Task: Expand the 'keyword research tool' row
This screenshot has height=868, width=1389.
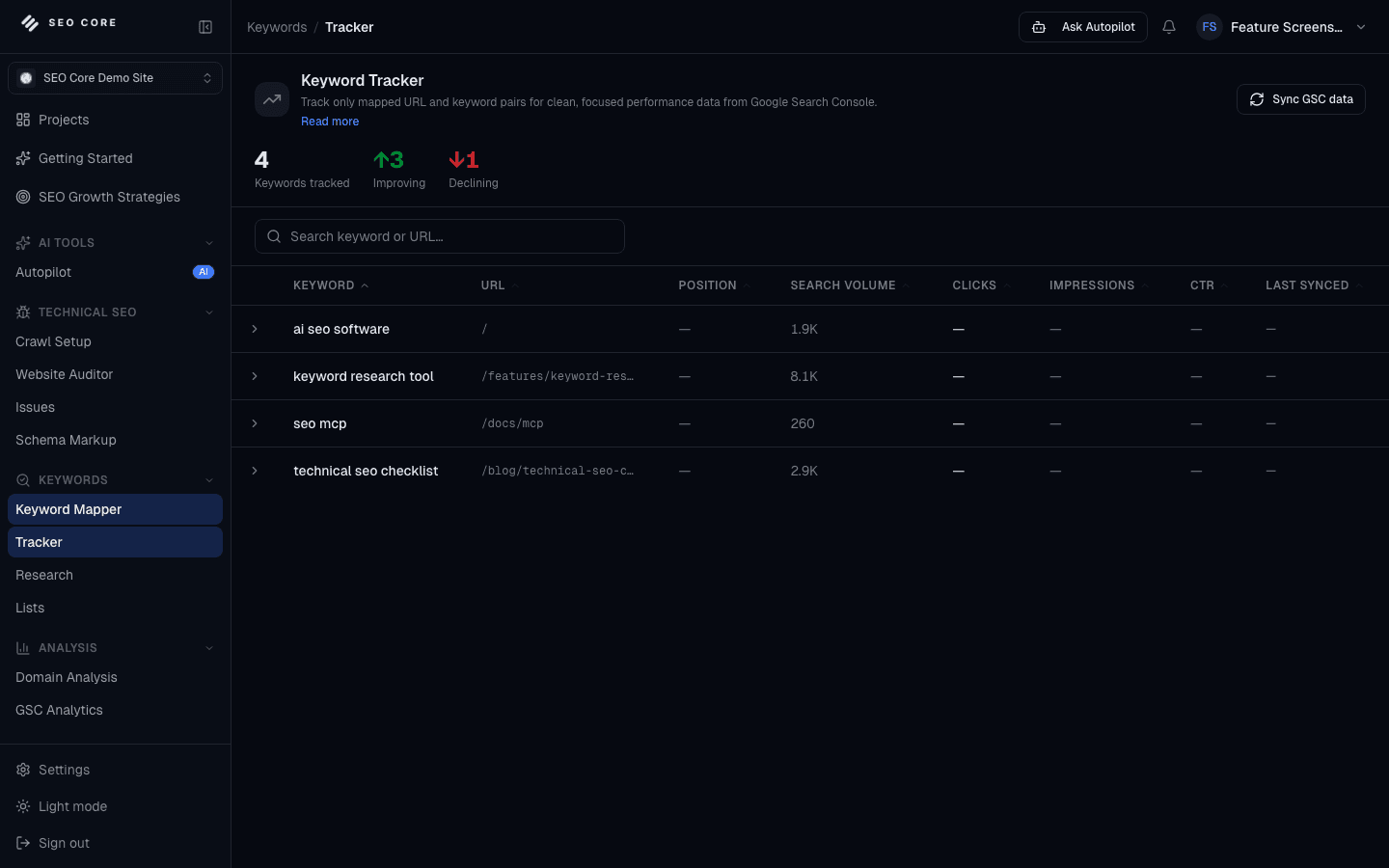Action: pyautogui.click(x=255, y=376)
